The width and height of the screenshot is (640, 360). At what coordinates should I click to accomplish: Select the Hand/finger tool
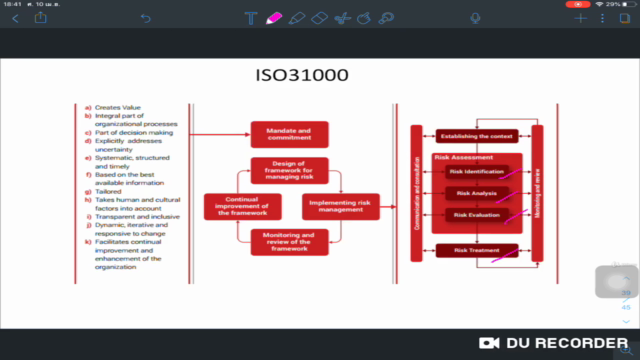(x=364, y=18)
